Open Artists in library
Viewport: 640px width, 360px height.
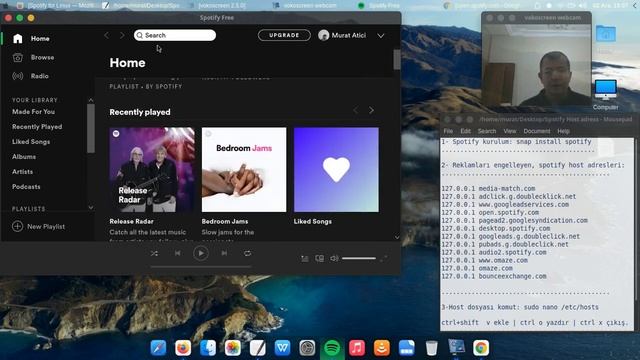(x=22, y=172)
